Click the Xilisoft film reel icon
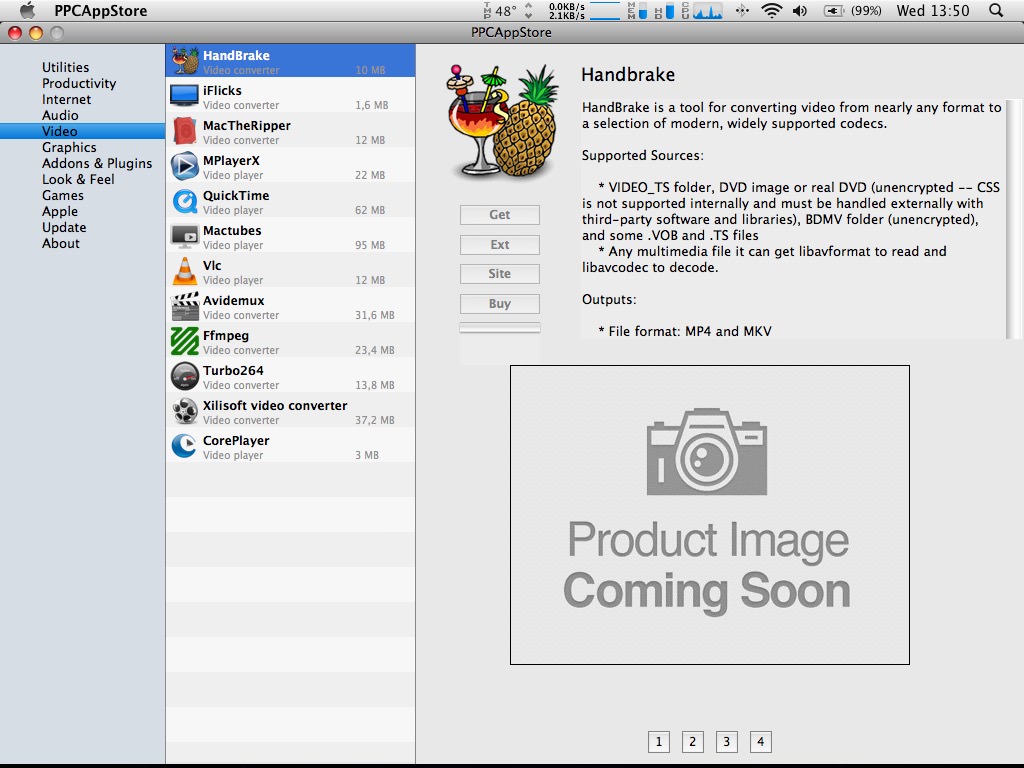 click(x=185, y=411)
